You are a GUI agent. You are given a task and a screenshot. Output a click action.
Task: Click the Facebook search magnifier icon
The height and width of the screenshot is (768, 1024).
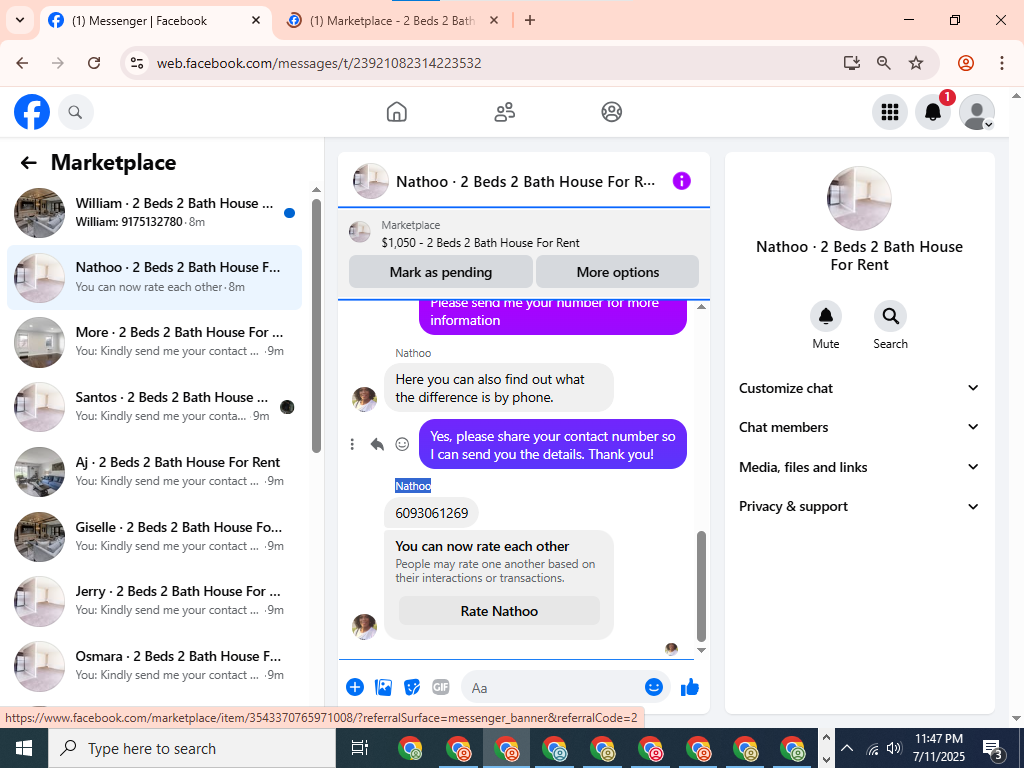click(x=75, y=112)
